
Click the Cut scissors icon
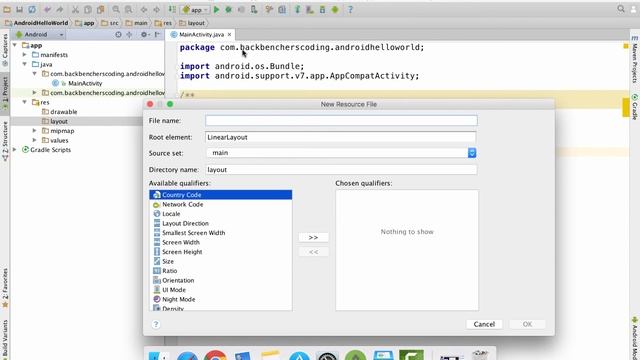[75, 9]
